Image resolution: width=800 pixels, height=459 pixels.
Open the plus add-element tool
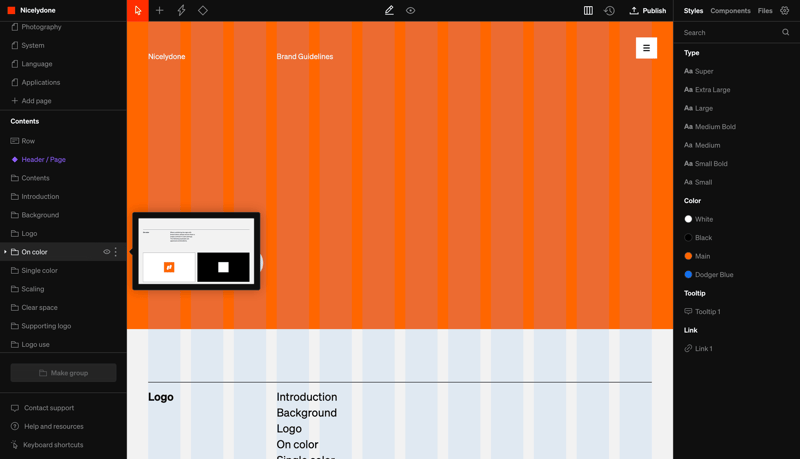click(159, 10)
